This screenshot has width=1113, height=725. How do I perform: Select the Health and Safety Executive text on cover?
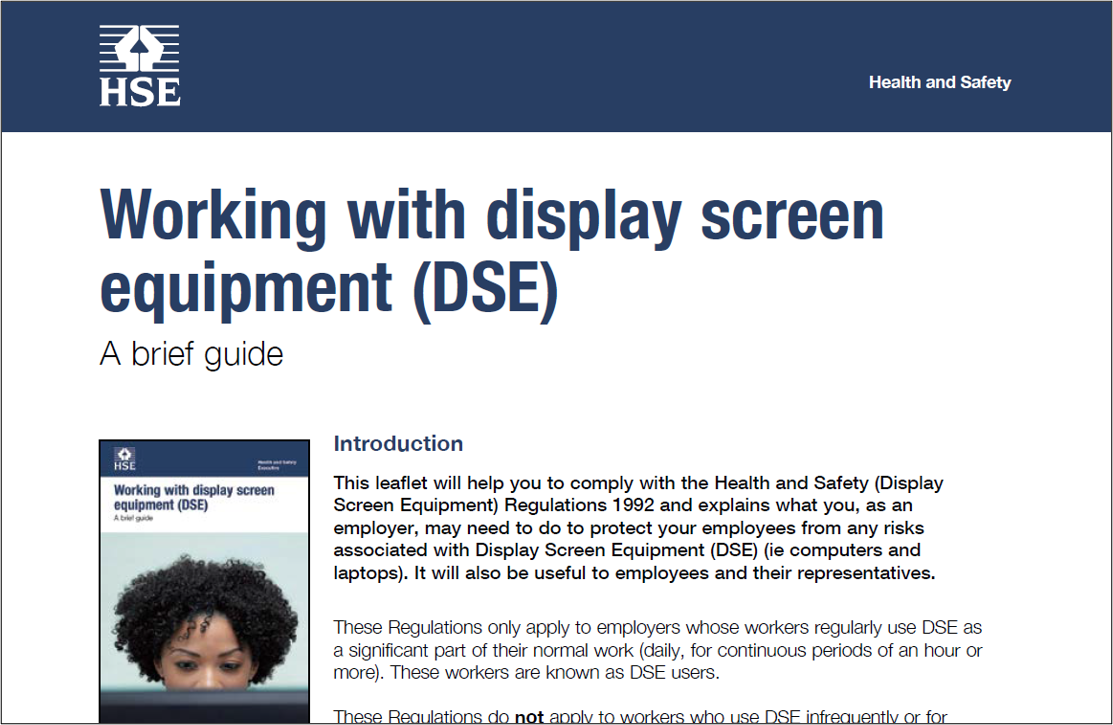click(x=277, y=463)
